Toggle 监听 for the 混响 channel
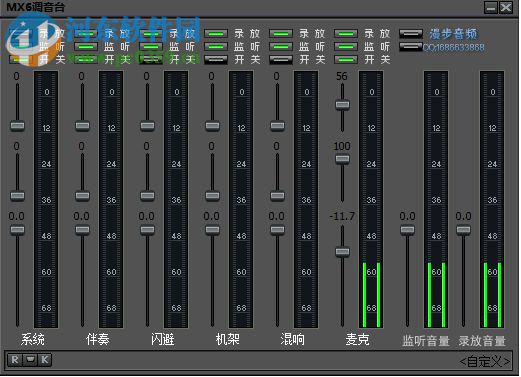The height and width of the screenshot is (377, 521). point(281,47)
